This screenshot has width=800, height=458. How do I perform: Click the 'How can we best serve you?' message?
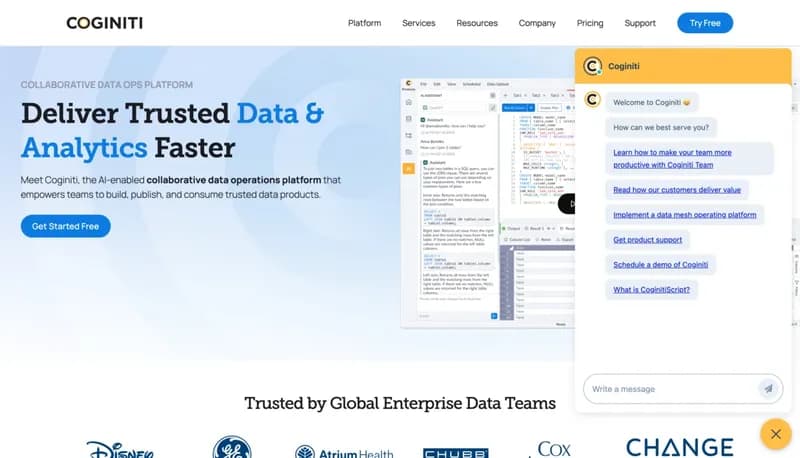coord(661,128)
